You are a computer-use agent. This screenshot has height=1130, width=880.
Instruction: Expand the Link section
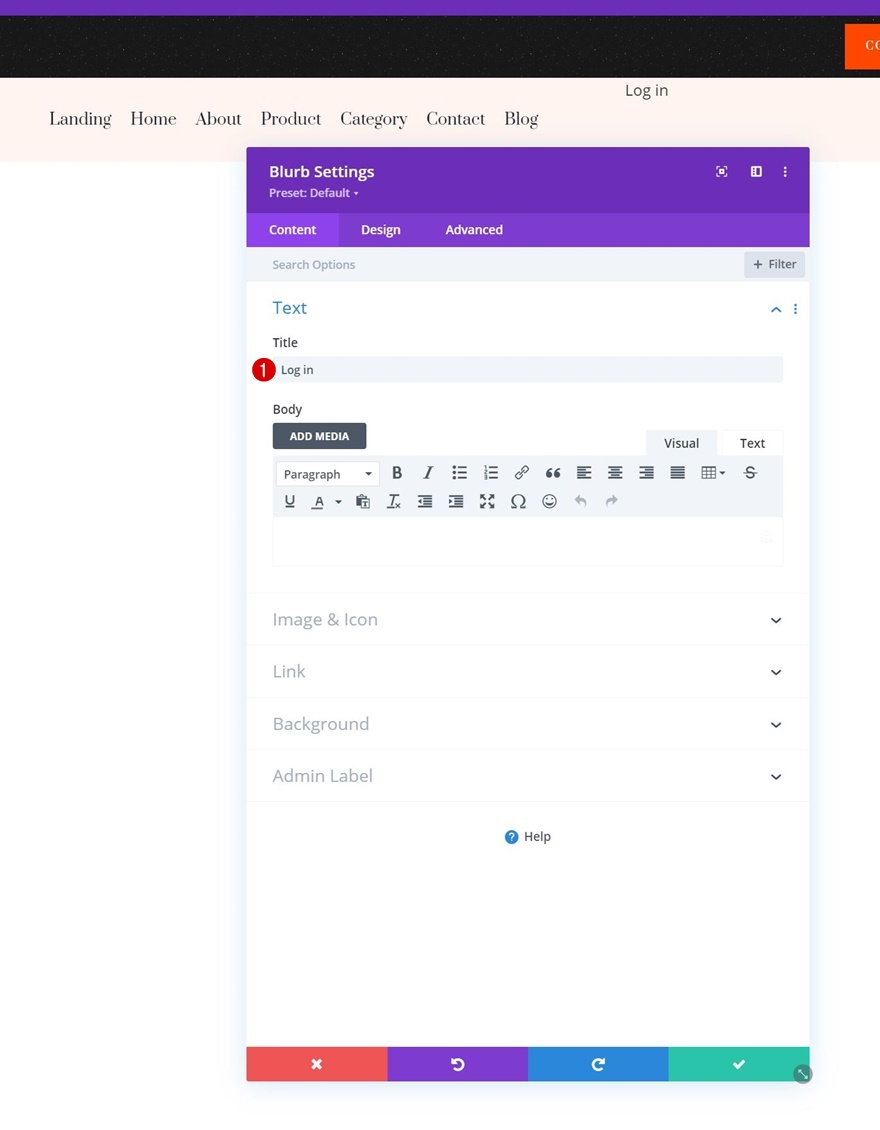point(528,672)
